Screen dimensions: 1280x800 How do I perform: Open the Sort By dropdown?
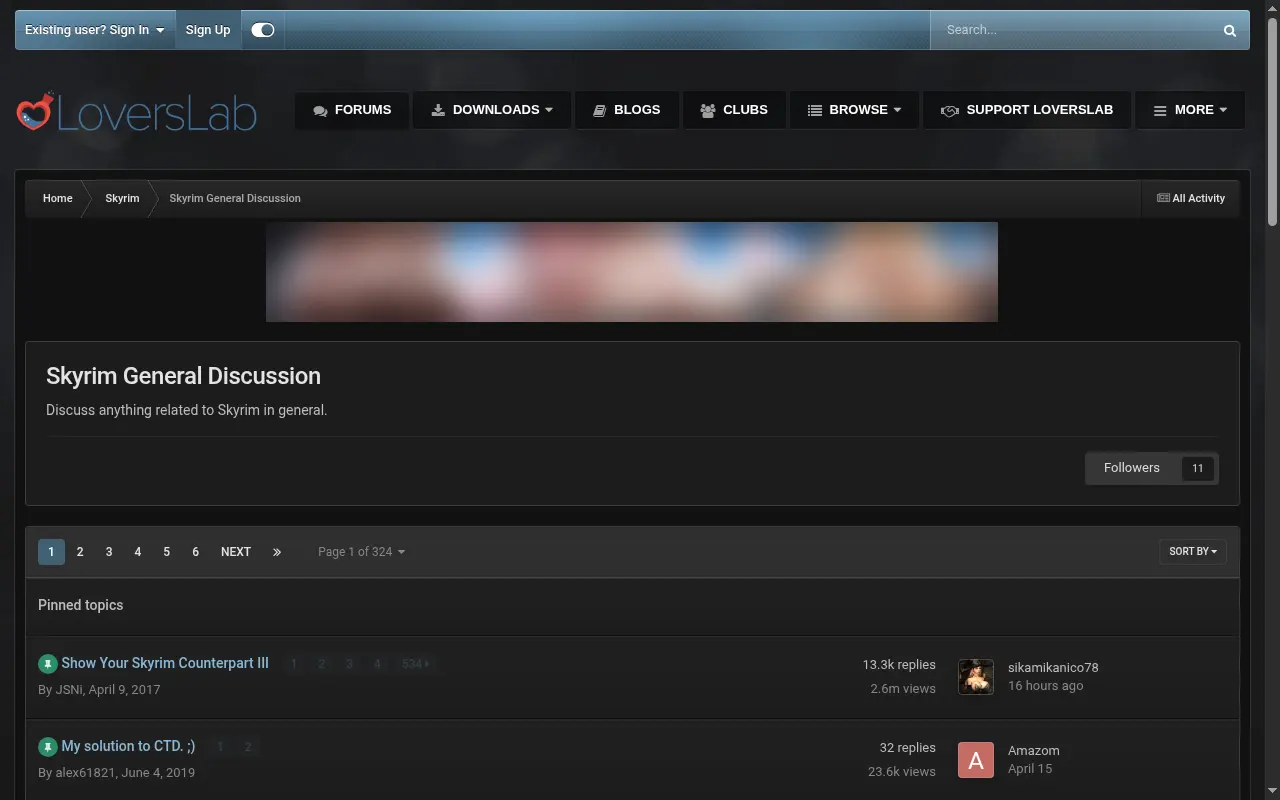[x=1193, y=552]
